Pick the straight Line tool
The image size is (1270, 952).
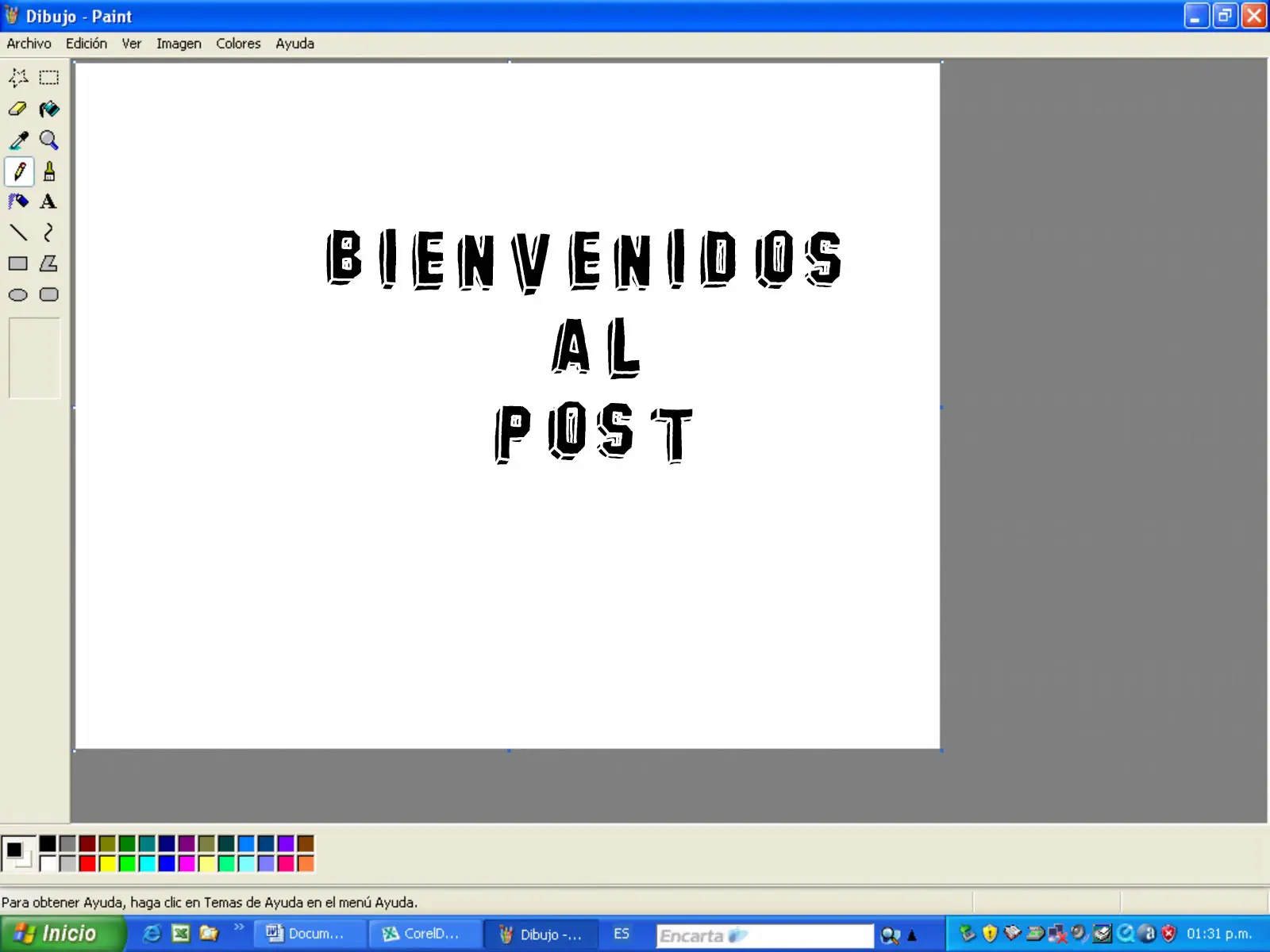(18, 232)
